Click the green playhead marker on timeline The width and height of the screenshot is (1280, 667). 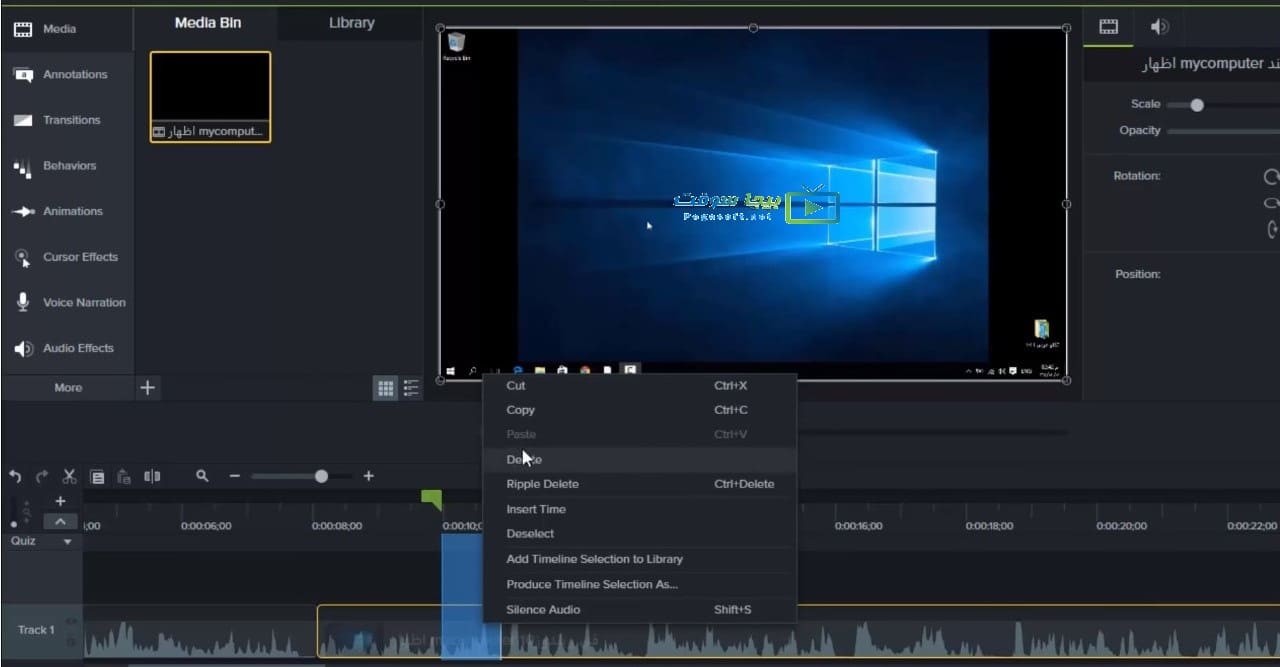click(432, 498)
